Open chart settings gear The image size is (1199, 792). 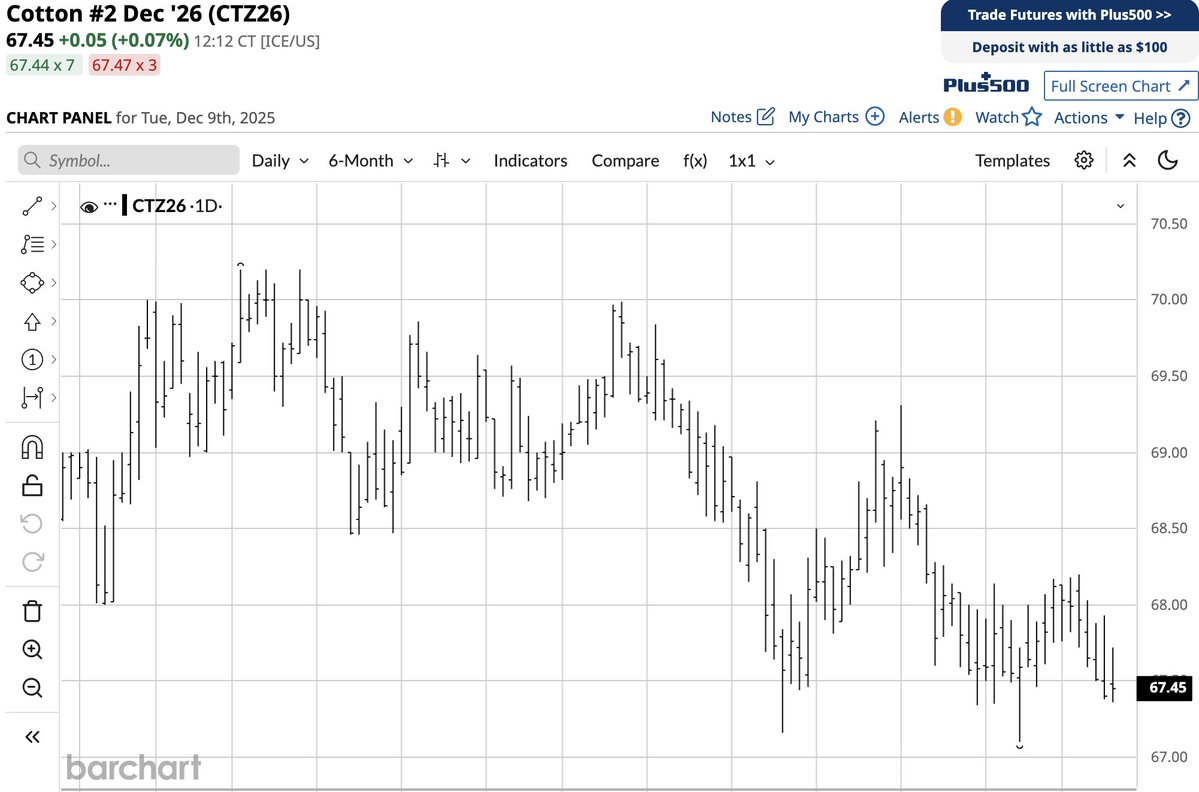coord(1084,161)
